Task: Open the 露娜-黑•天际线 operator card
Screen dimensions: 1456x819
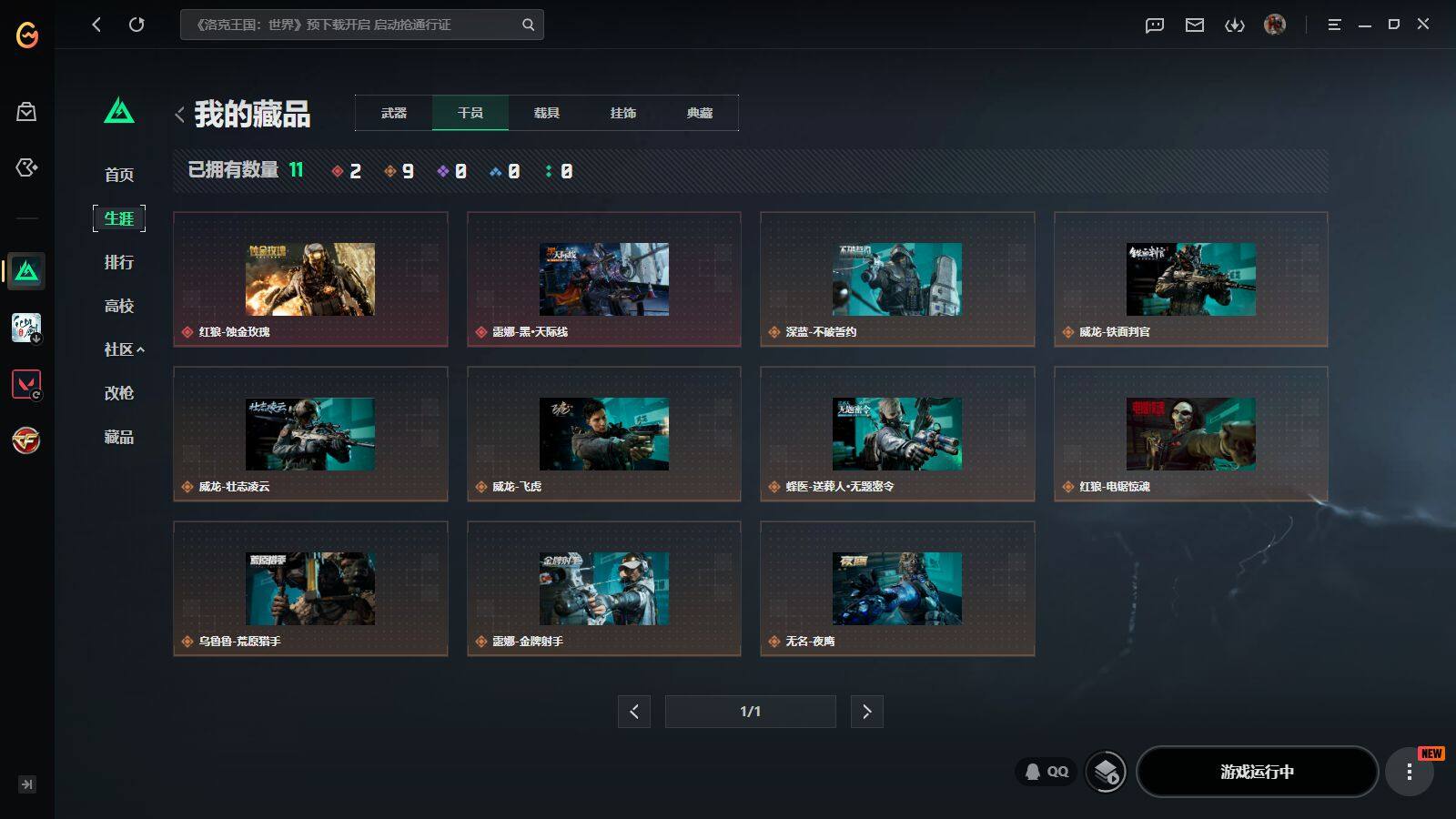Action: click(604, 279)
